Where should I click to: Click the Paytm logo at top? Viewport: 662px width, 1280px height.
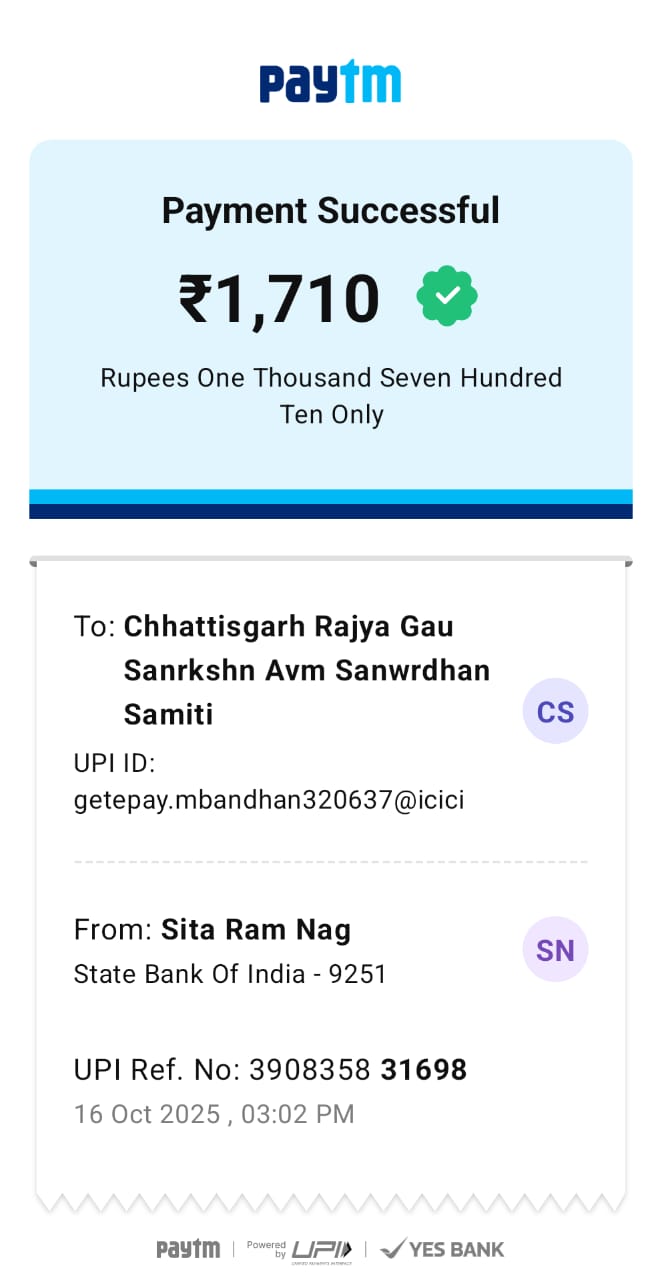point(330,82)
